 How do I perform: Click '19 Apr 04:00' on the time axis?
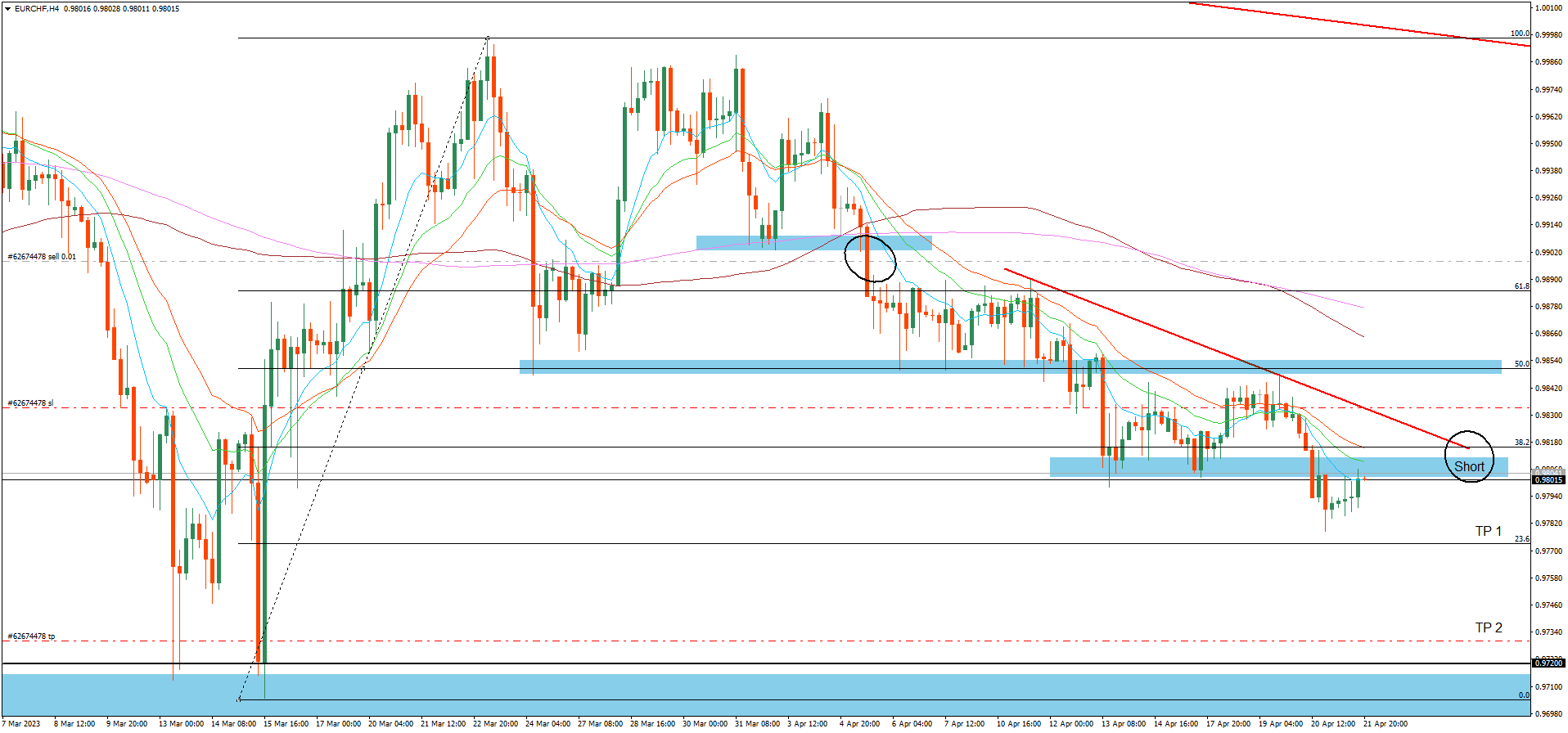click(1281, 724)
